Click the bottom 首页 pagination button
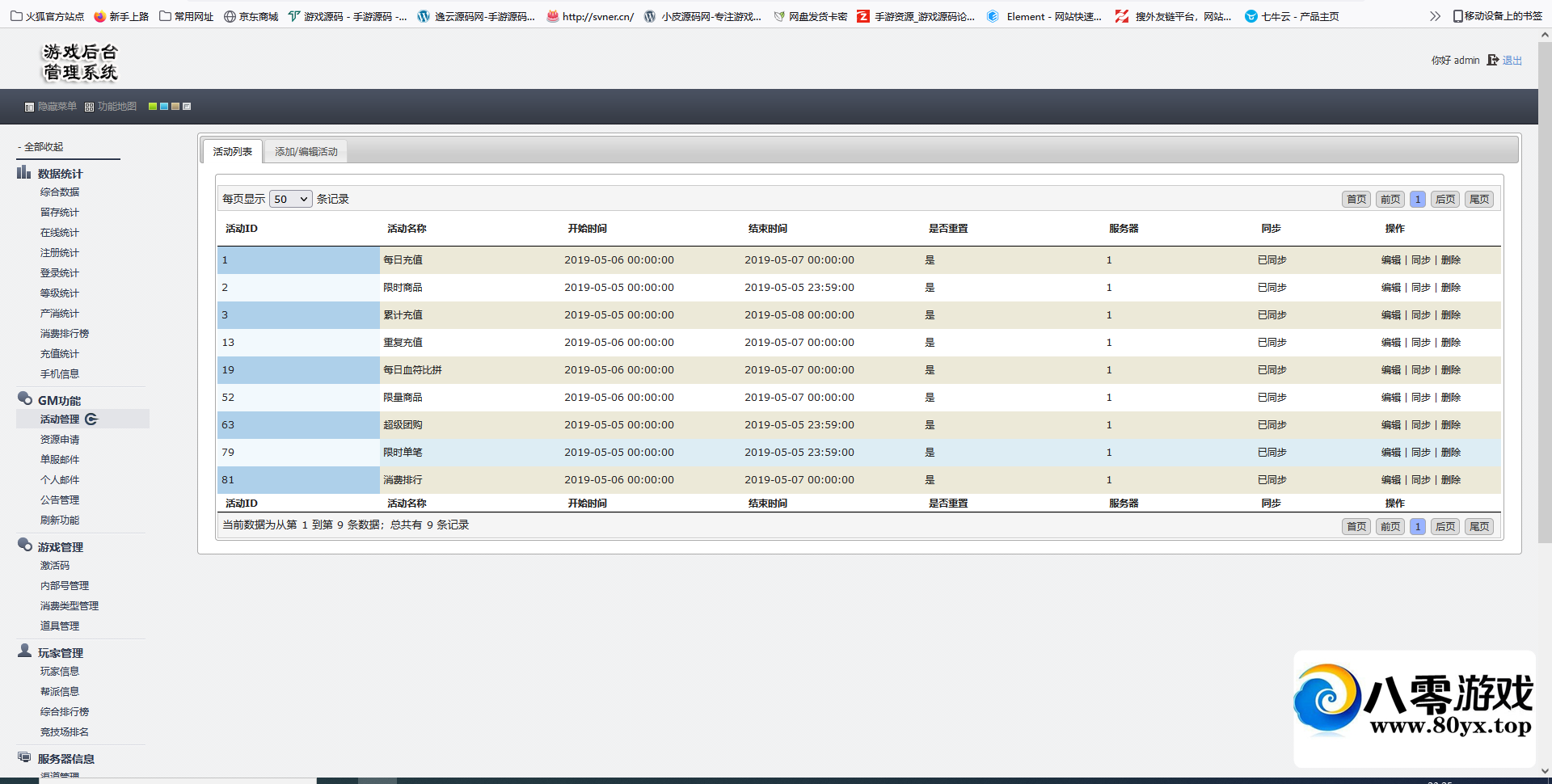The width and height of the screenshot is (1552, 784). (x=1356, y=527)
